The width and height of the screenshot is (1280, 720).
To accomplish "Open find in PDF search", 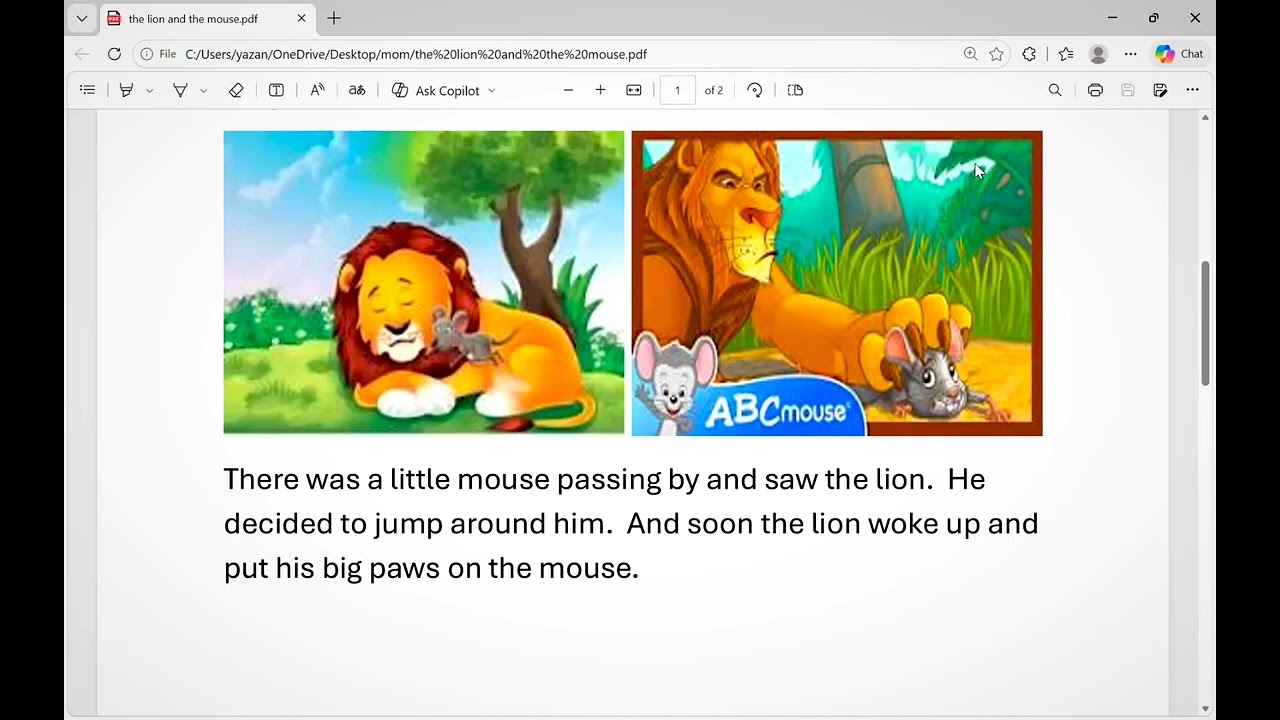I will tap(1055, 90).
